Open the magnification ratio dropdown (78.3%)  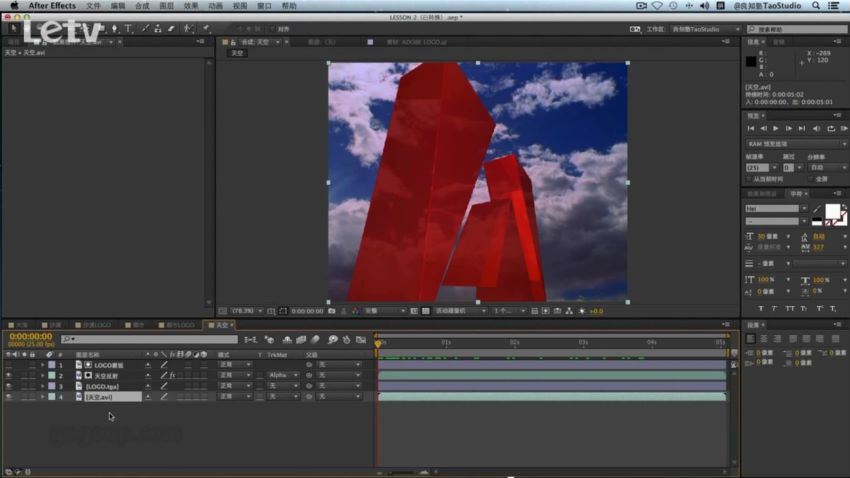(246, 311)
